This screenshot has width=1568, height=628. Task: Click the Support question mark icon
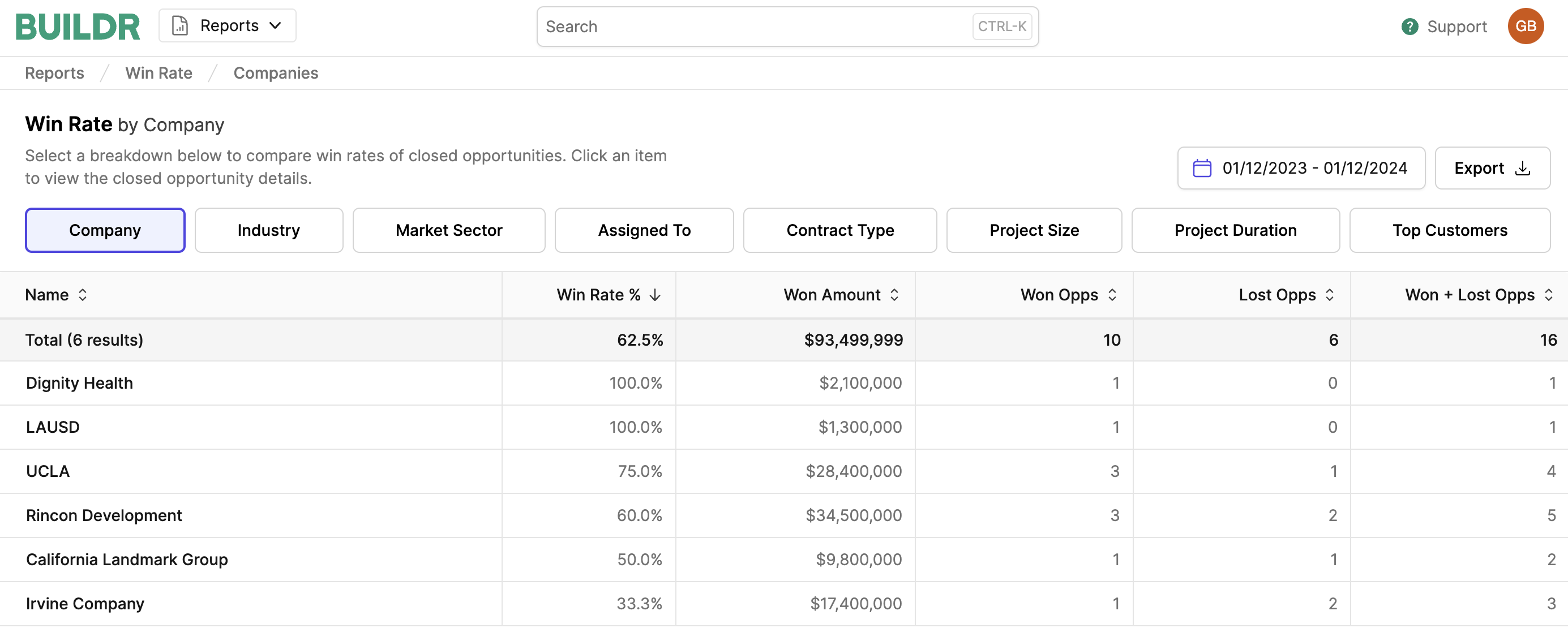pyautogui.click(x=1410, y=27)
